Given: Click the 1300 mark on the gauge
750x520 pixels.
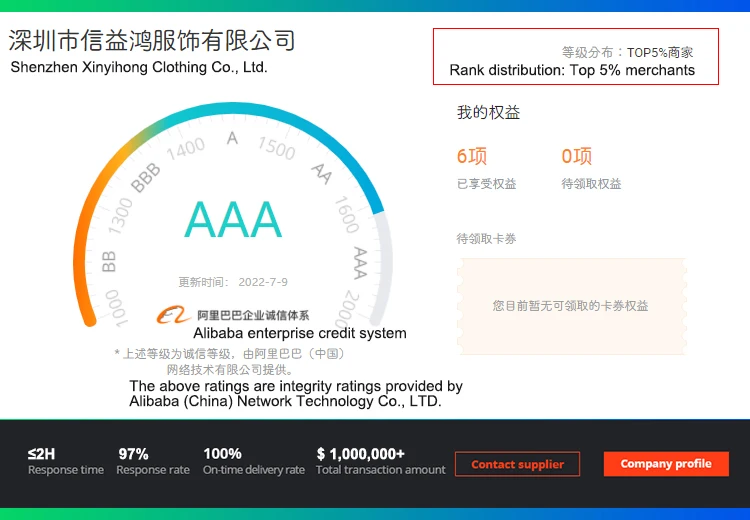Looking at the screenshot, I should pyautogui.click(x=120, y=216).
